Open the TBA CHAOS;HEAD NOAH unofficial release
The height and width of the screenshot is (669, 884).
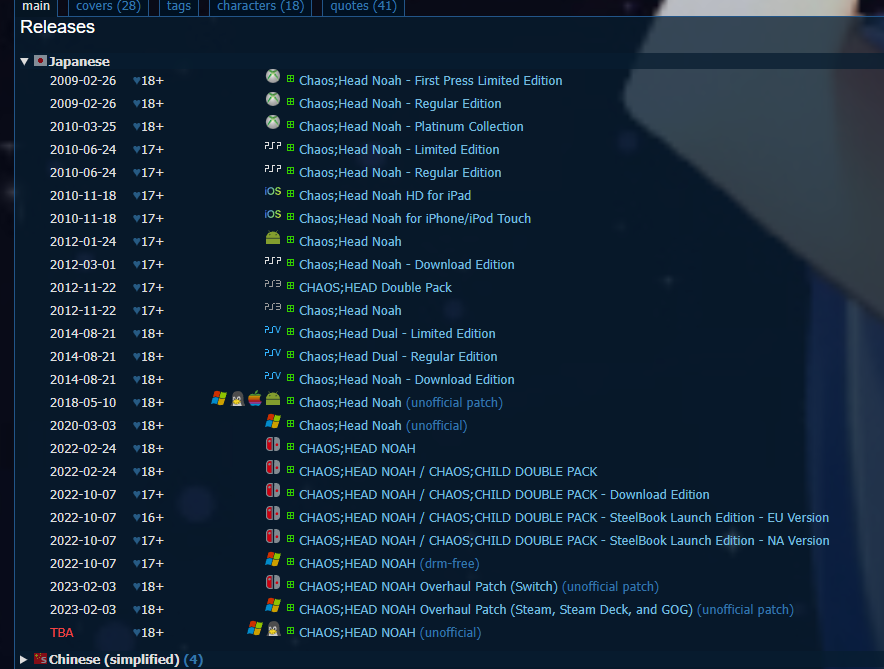coord(357,633)
